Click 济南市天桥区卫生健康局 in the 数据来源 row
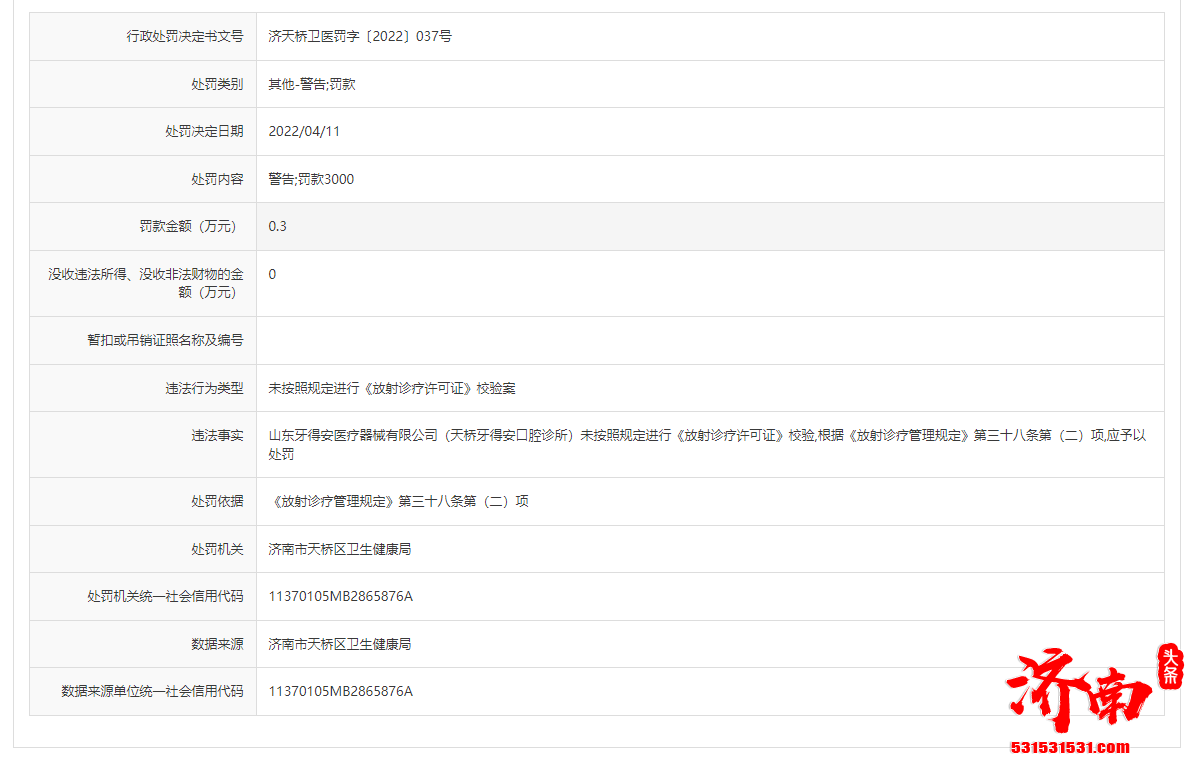Screen dimensions: 1193x763 pos(339,644)
